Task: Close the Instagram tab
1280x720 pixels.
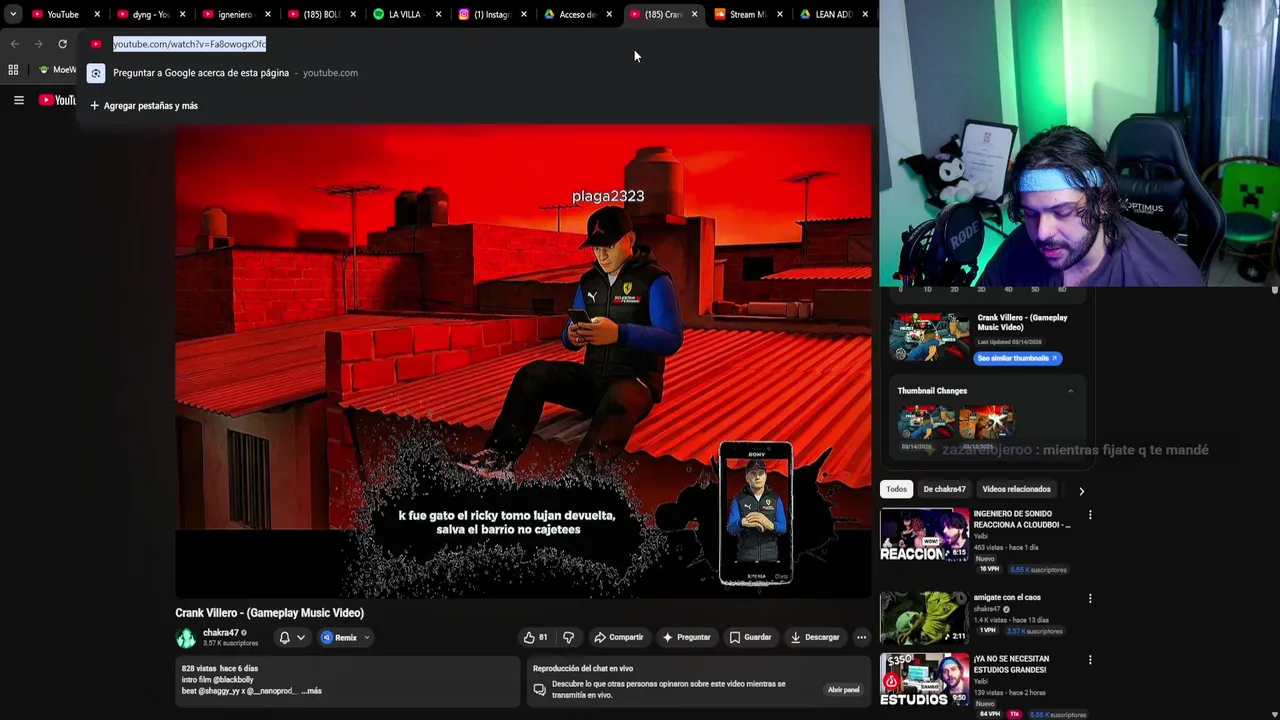Action: tap(523, 14)
